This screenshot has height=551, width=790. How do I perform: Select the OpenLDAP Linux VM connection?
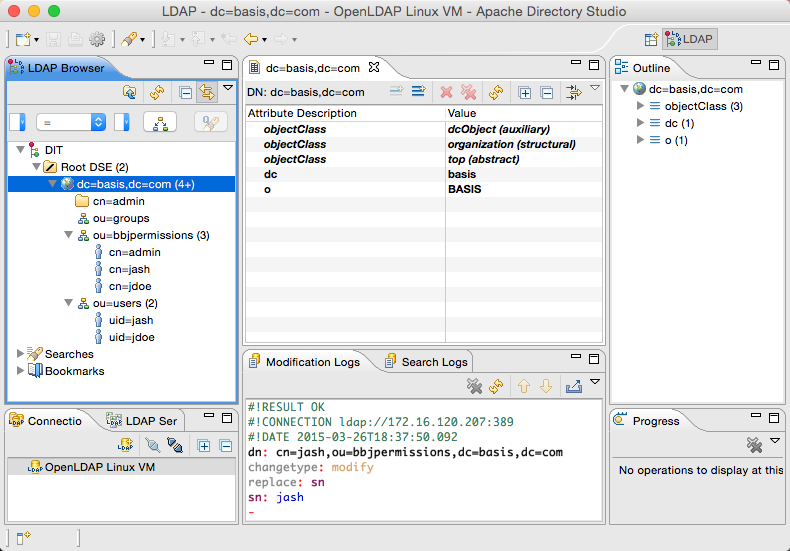pyautogui.click(x=91, y=467)
